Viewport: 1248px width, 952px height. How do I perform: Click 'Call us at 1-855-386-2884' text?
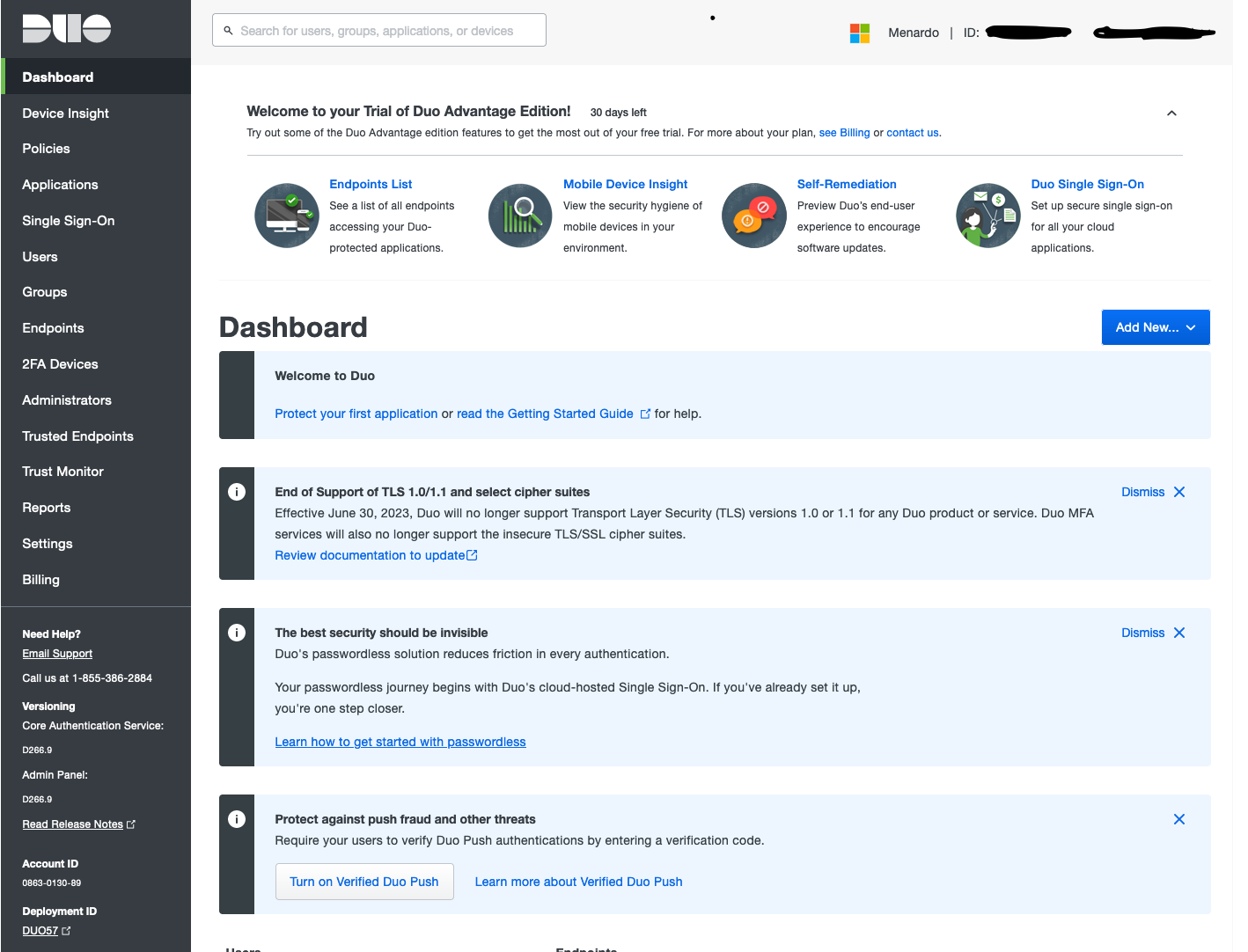pyautogui.click(x=87, y=678)
